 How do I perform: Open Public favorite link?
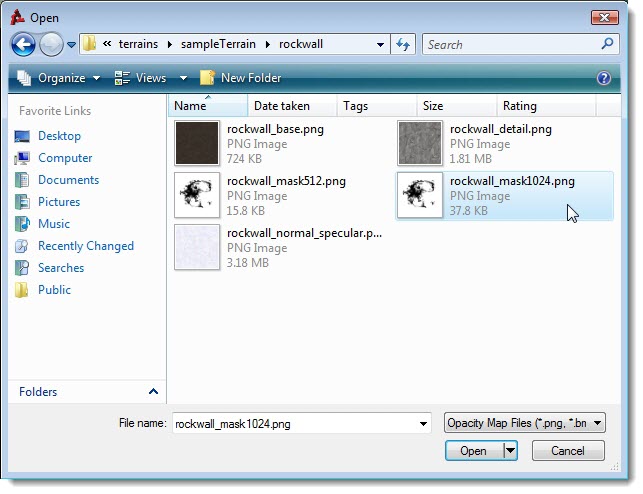click(x=54, y=290)
